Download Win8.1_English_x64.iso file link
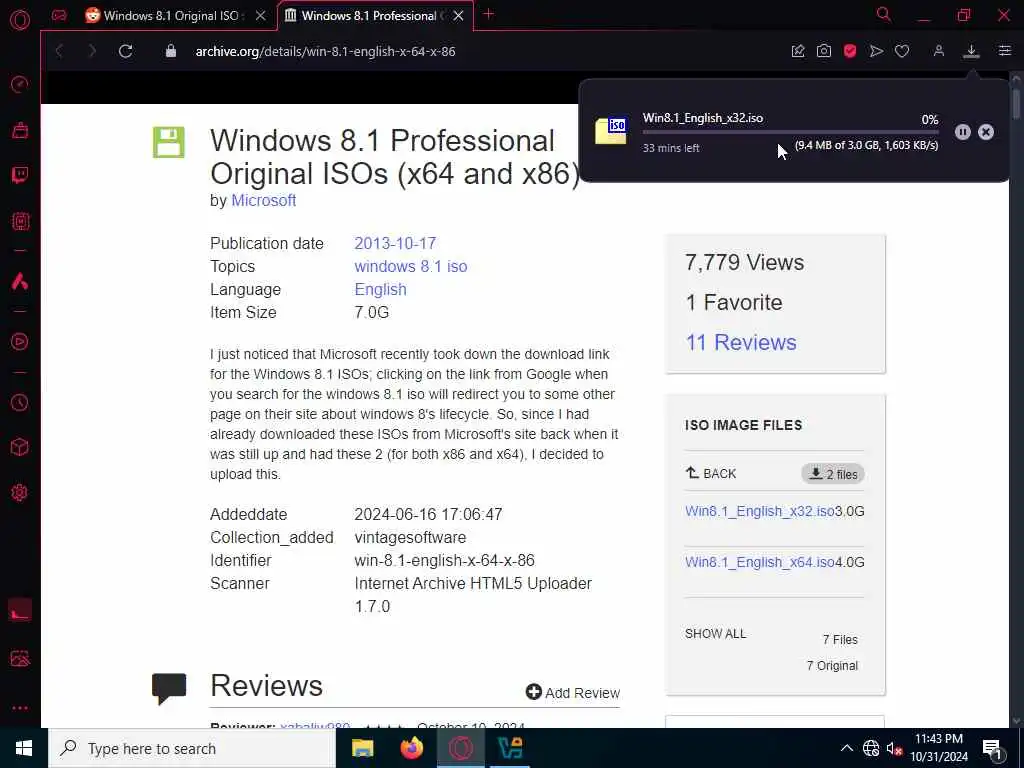The image size is (1024, 768). 760,562
